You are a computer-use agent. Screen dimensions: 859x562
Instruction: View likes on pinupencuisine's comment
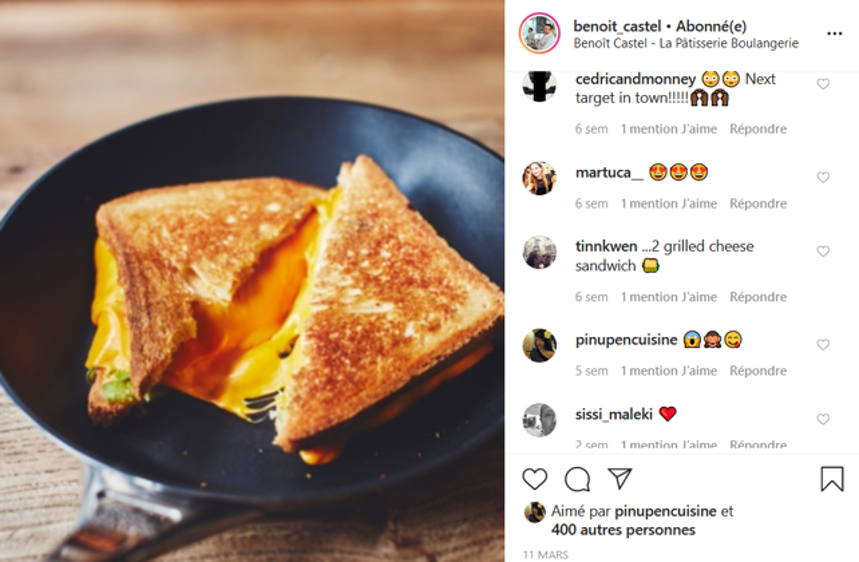(x=668, y=371)
